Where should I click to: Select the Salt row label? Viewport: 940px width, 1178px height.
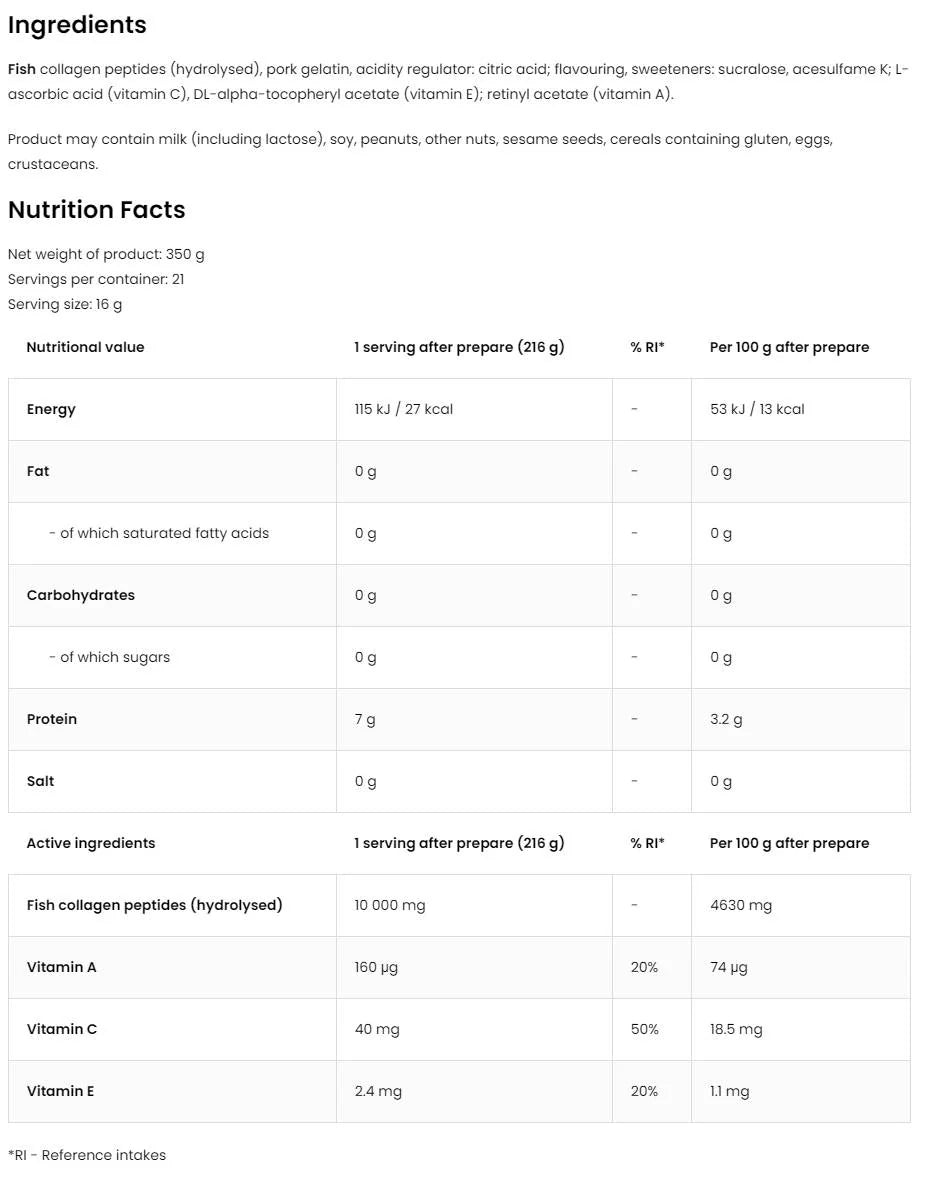[41, 781]
